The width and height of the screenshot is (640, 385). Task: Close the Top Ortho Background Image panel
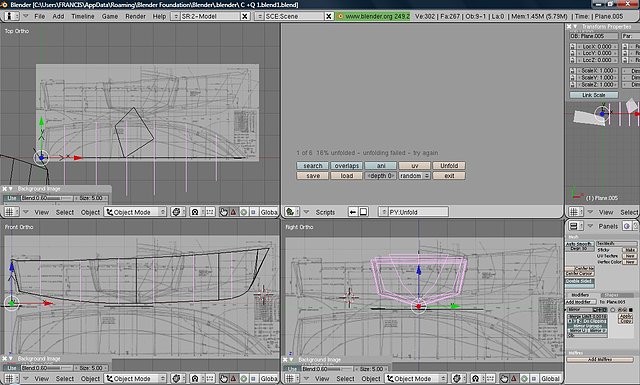(4, 189)
